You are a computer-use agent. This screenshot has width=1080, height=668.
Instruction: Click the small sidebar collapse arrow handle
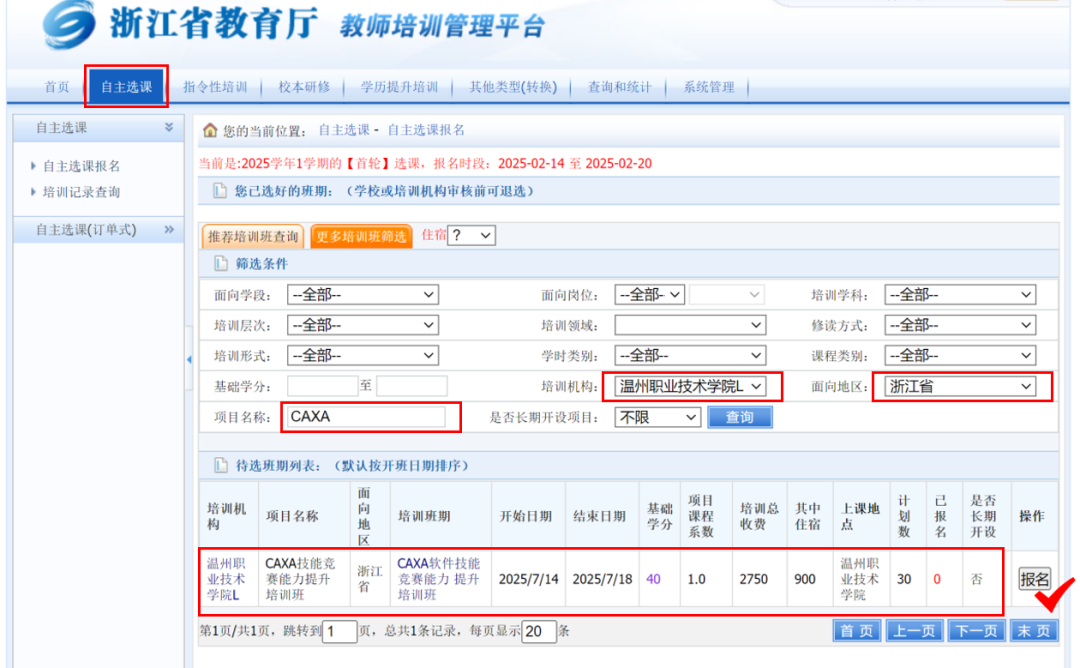pos(189,359)
